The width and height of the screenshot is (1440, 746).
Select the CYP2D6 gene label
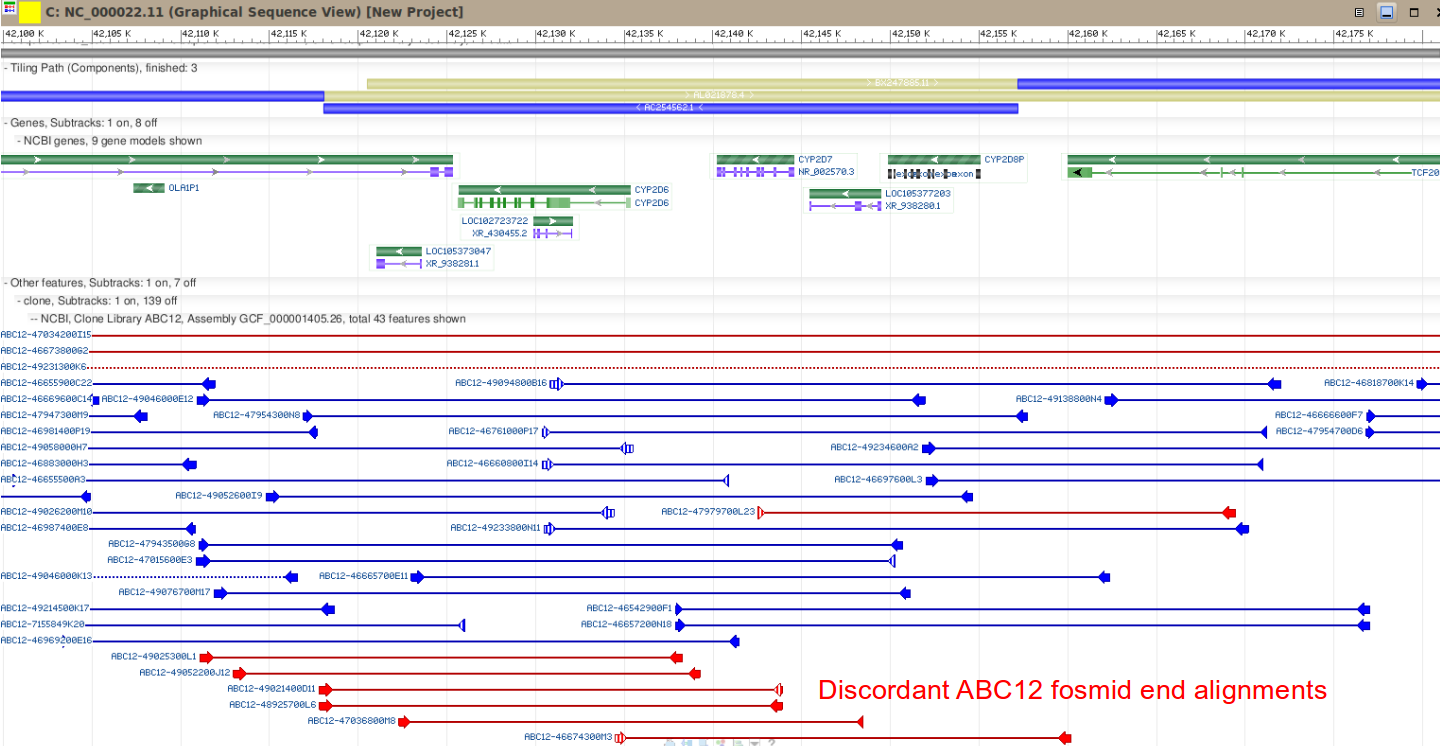(x=651, y=189)
